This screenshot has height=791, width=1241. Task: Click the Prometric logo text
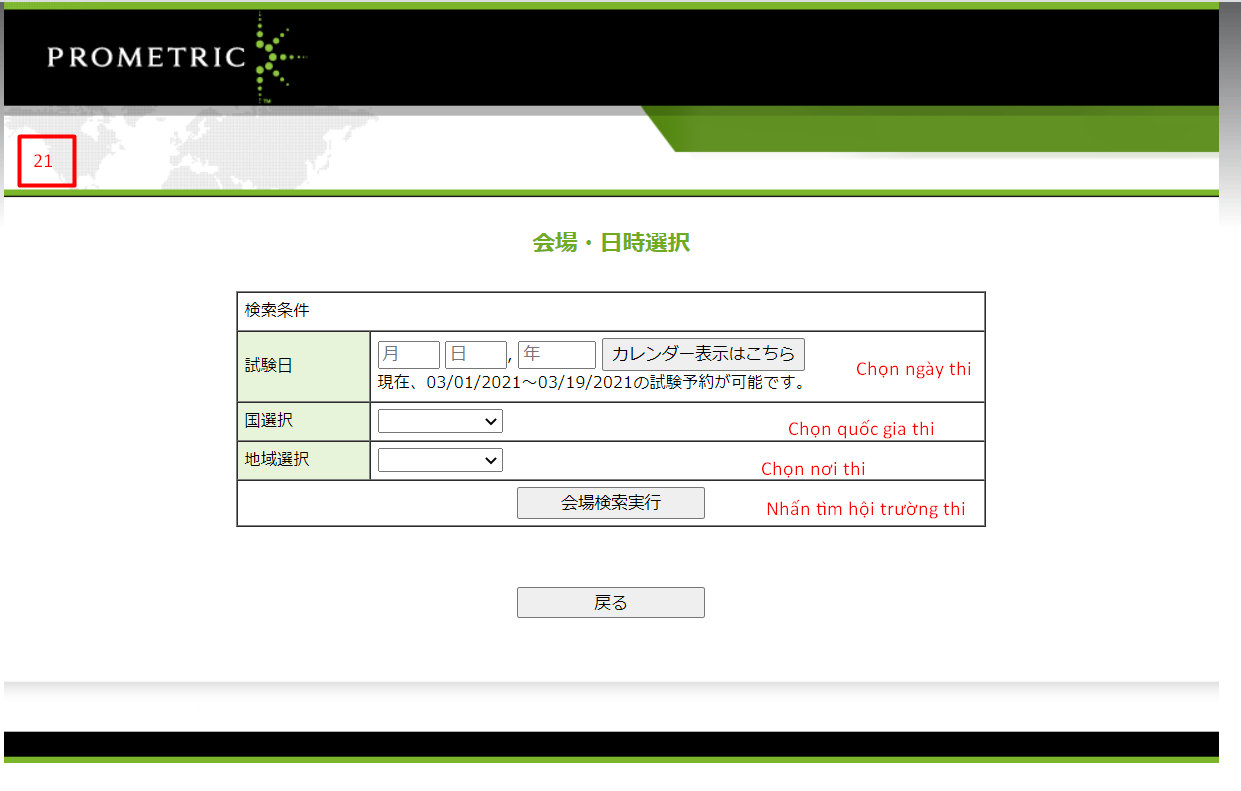click(x=146, y=57)
